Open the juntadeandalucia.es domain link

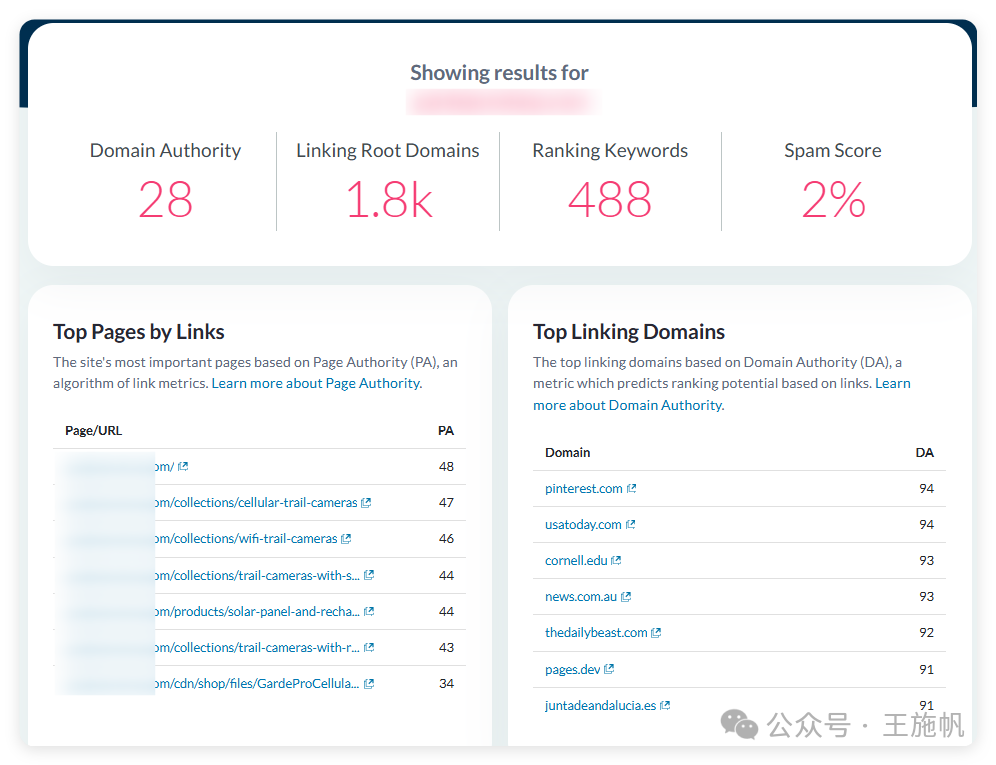(x=601, y=706)
